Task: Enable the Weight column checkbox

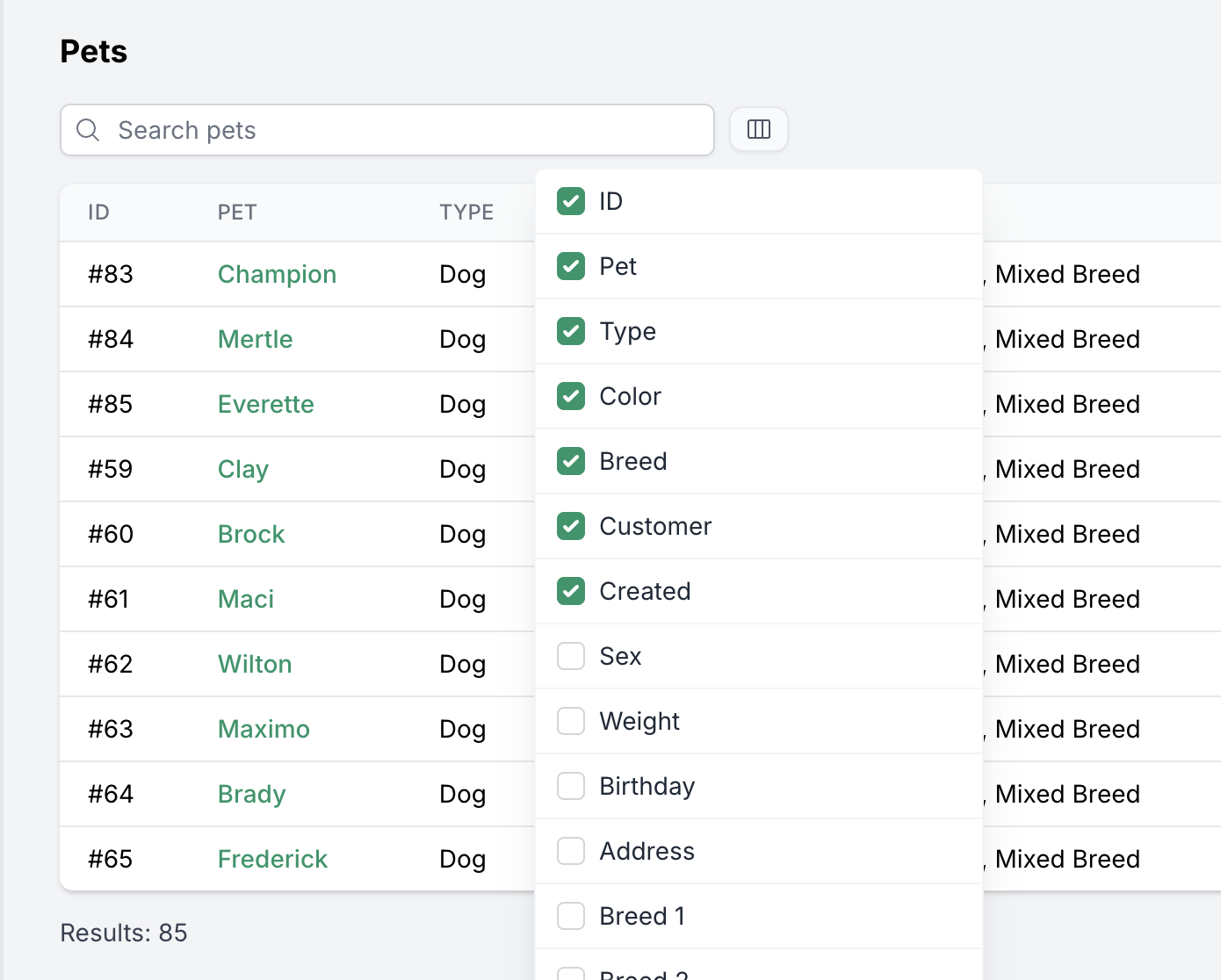Action: [x=571, y=721]
